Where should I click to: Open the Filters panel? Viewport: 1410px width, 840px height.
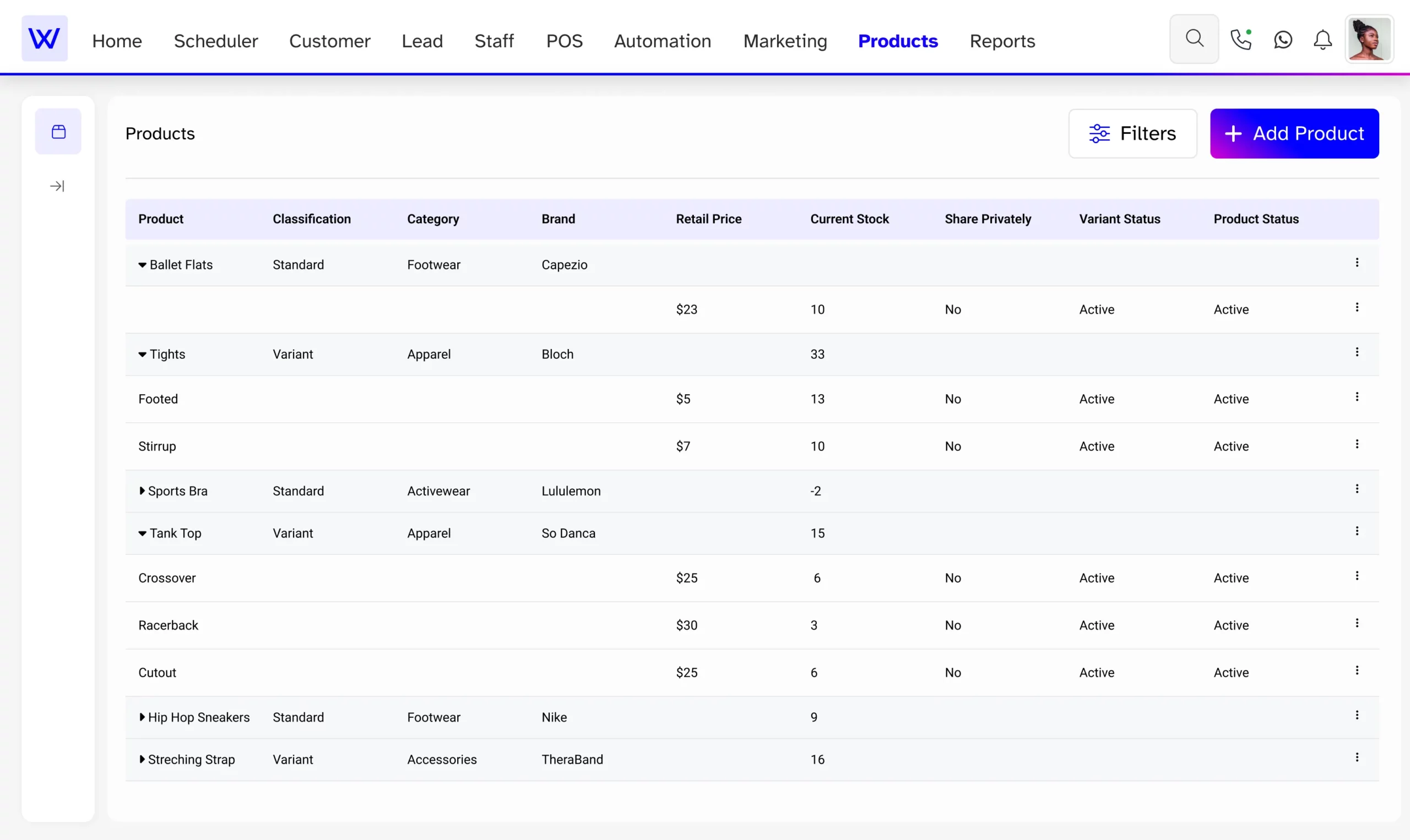point(1134,133)
